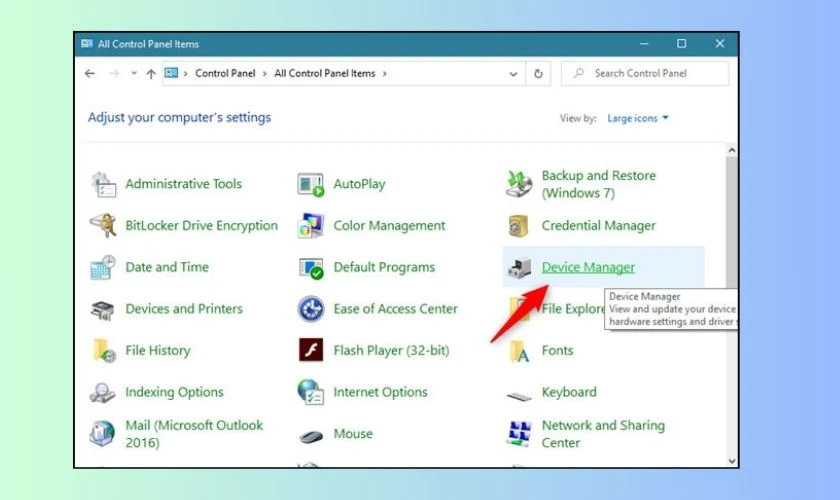Click the Keyboard icon
This screenshot has height=500, width=840.
coord(519,396)
